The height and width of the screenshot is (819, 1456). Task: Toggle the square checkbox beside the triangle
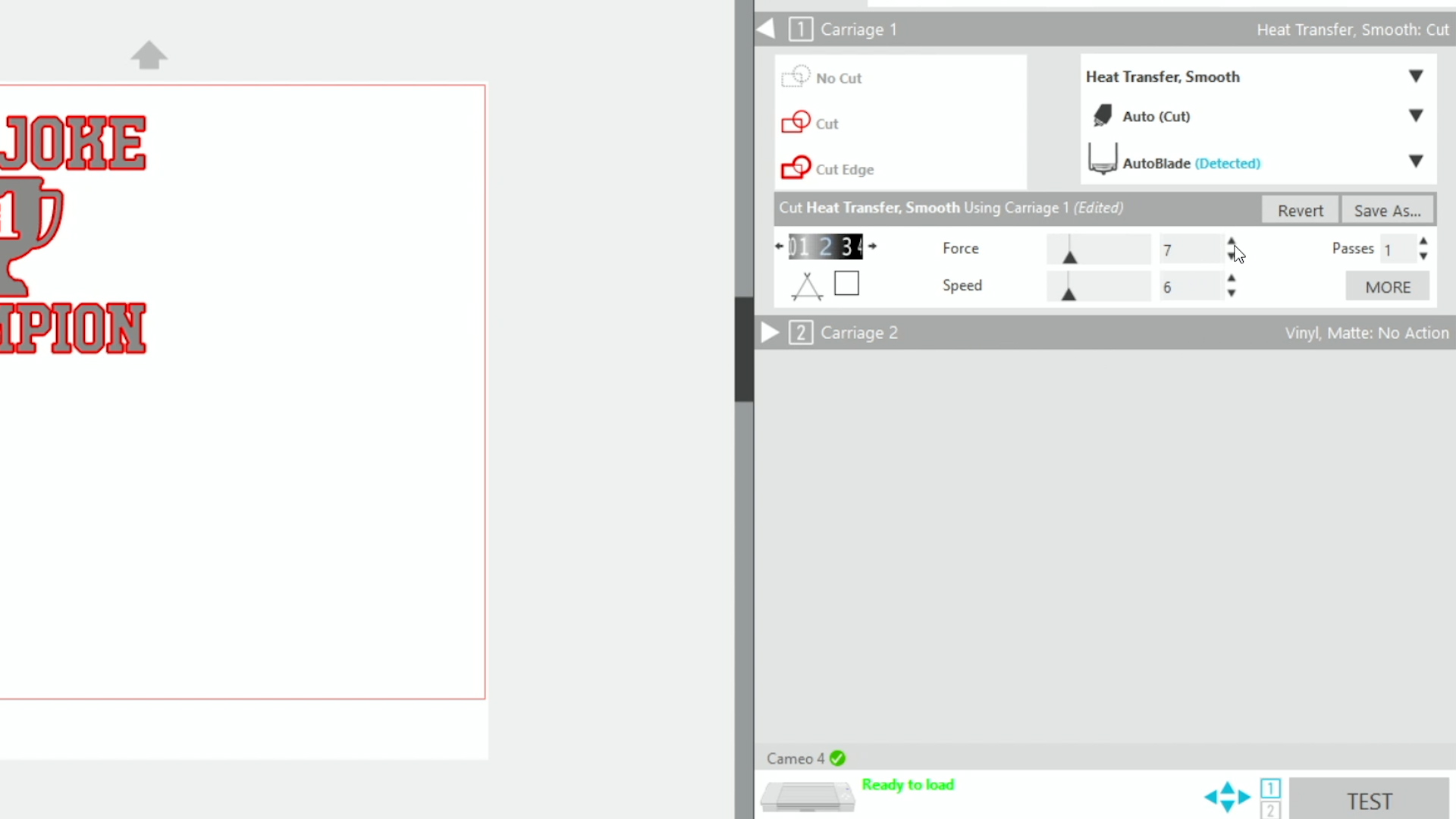tap(846, 284)
